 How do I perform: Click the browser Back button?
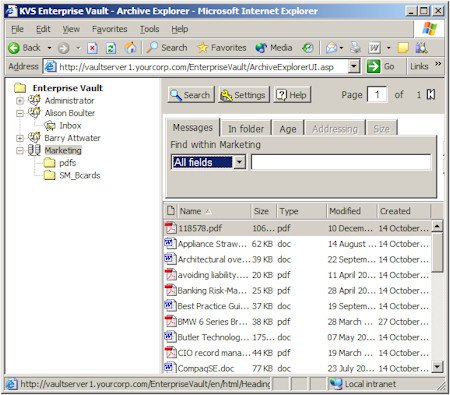coord(24,48)
